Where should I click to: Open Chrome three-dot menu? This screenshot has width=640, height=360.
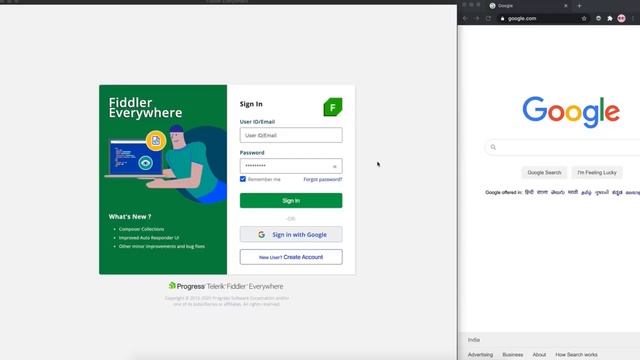(633, 18)
